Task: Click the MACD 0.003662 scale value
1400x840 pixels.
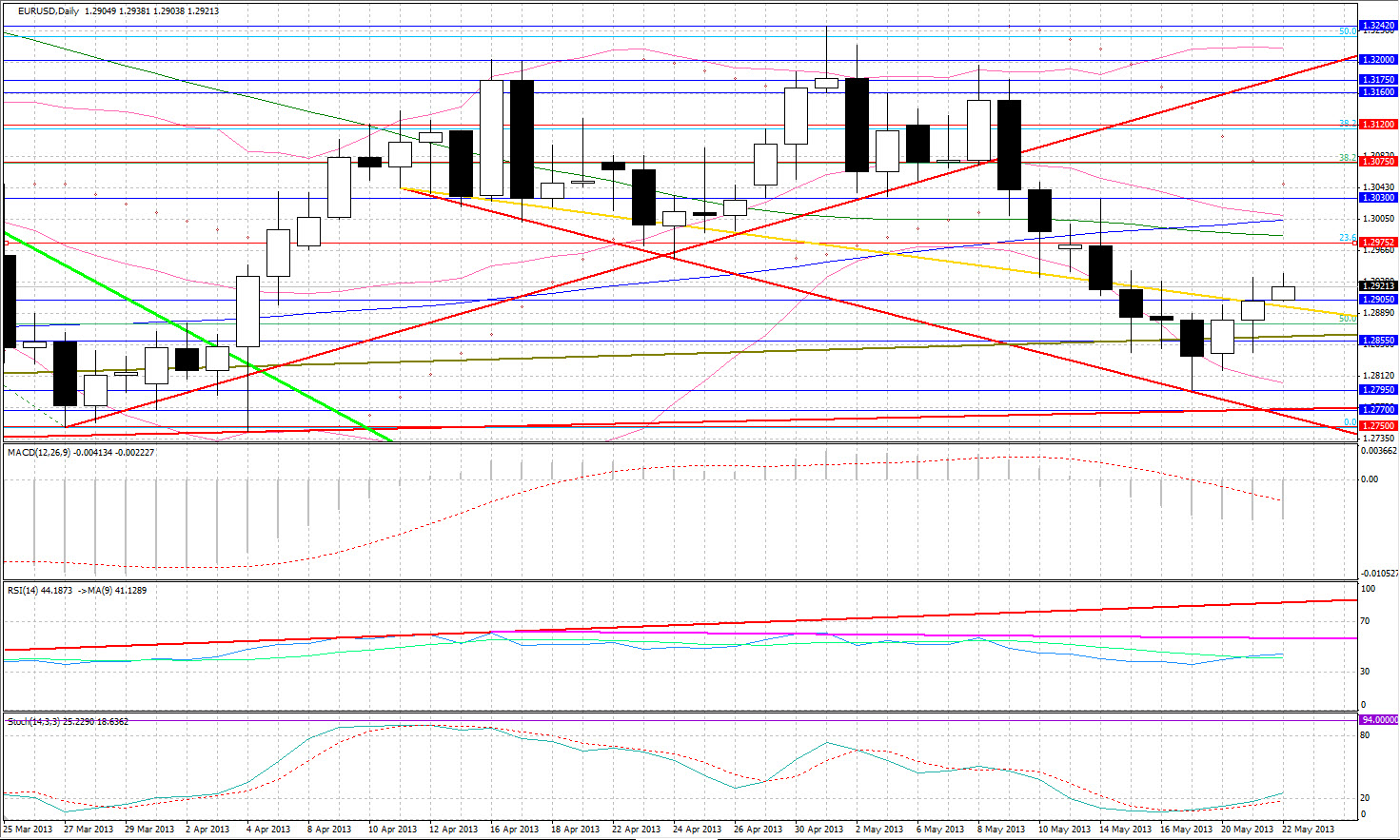Action: 1378,451
